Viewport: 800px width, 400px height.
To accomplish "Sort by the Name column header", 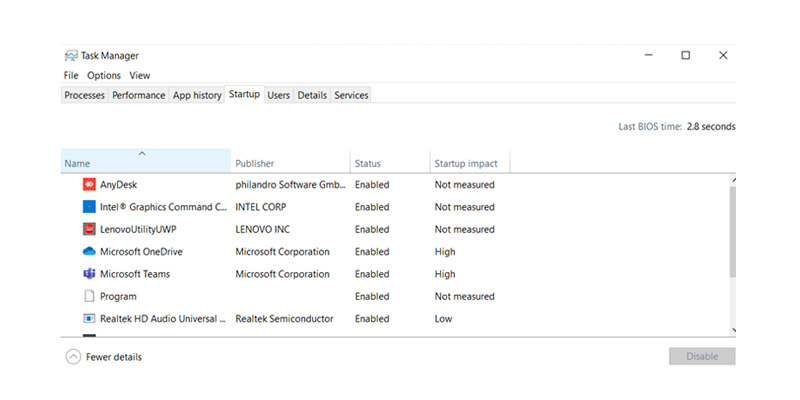I will tap(146, 161).
